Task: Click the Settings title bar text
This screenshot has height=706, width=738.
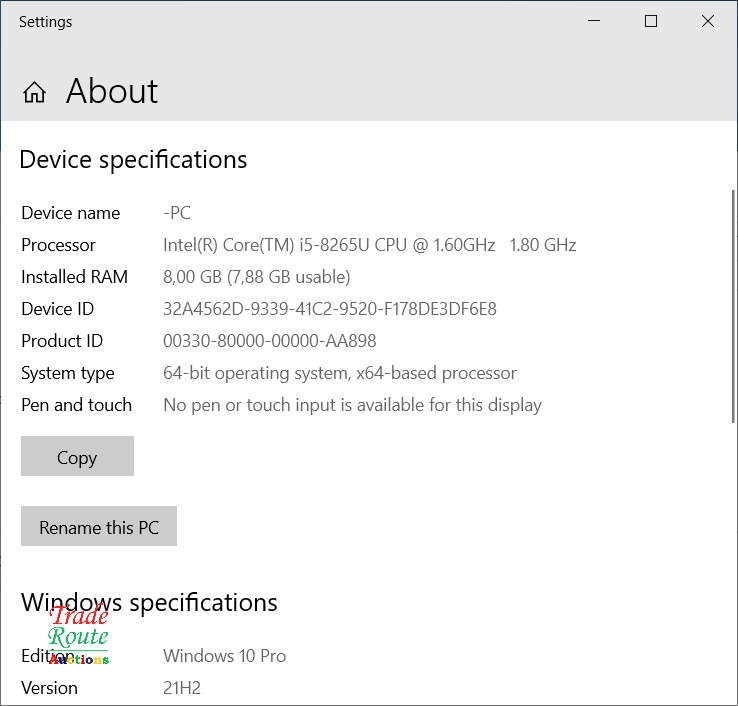Action: 46,22
